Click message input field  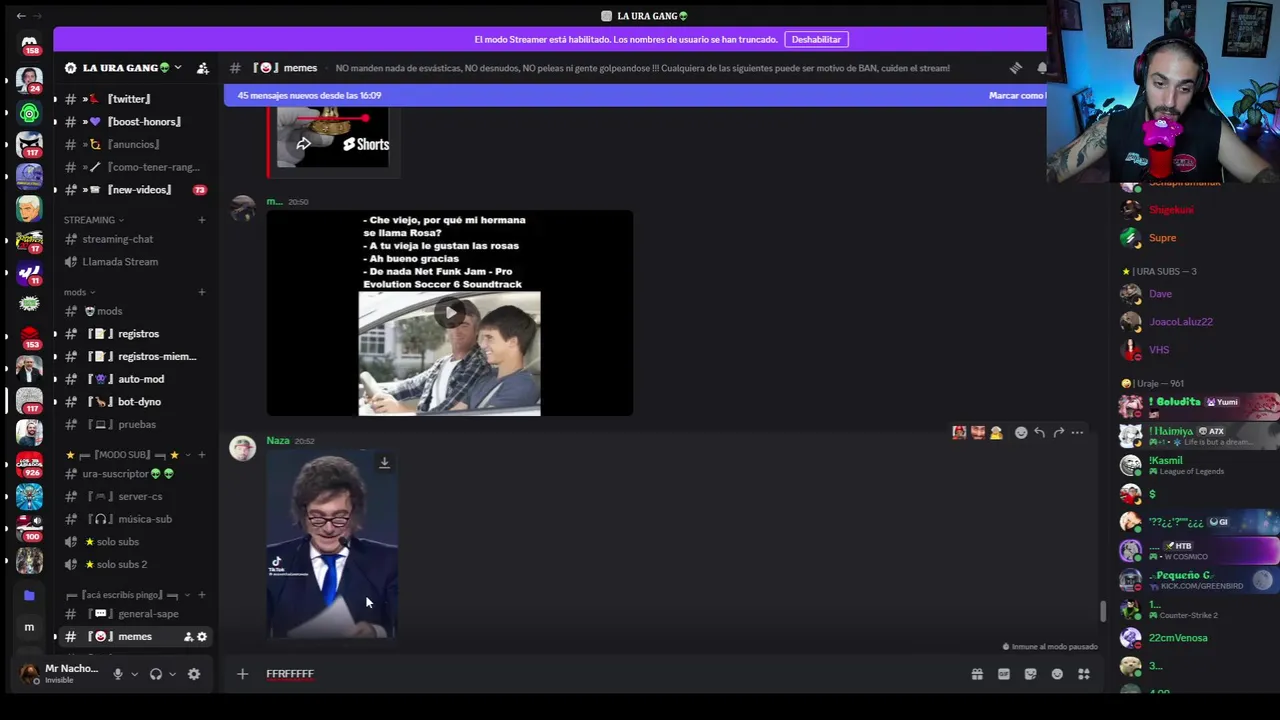(610, 674)
